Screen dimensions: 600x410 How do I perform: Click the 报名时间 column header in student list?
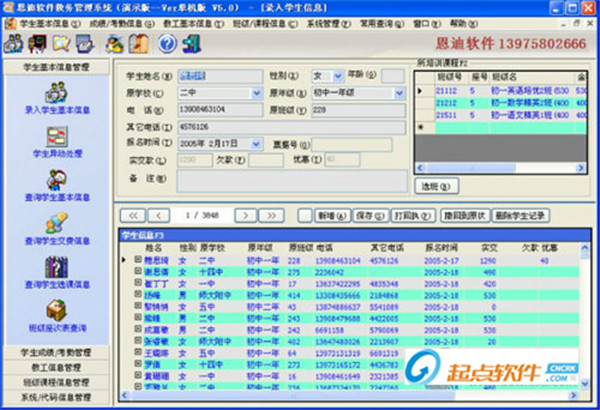tap(442, 248)
